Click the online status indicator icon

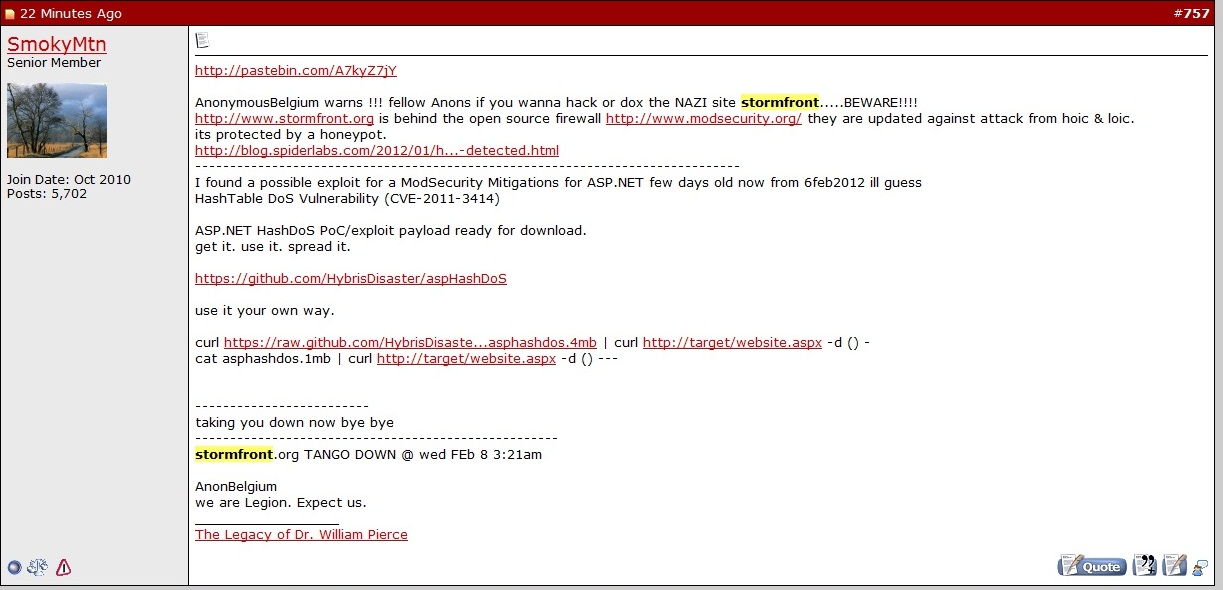coord(14,567)
